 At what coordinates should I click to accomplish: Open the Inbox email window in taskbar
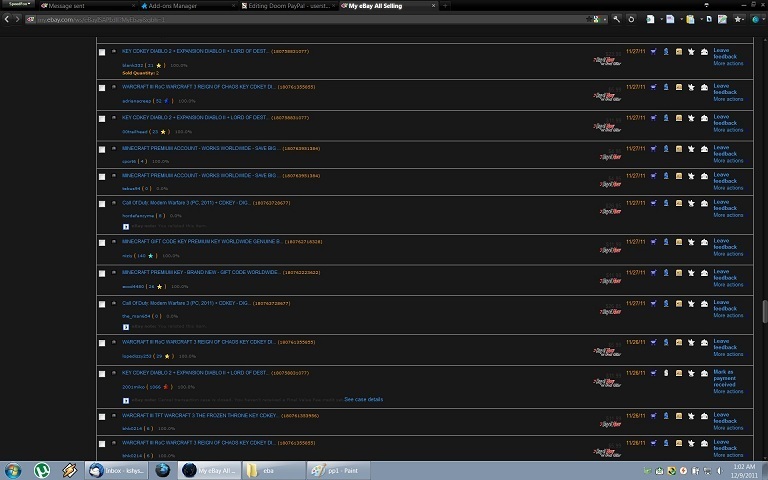click(117, 470)
